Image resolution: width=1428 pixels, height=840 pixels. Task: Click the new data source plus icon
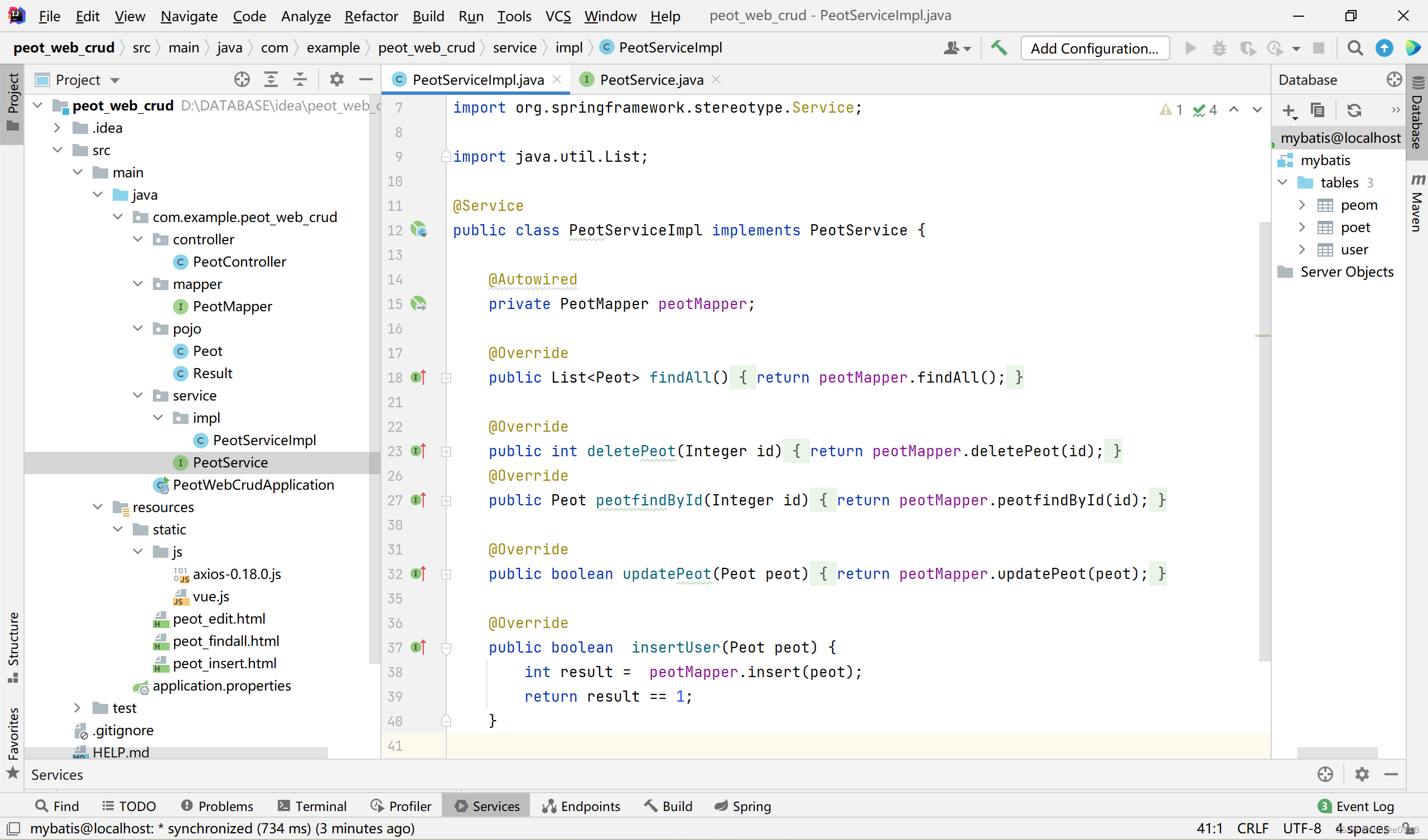pos(1289,110)
